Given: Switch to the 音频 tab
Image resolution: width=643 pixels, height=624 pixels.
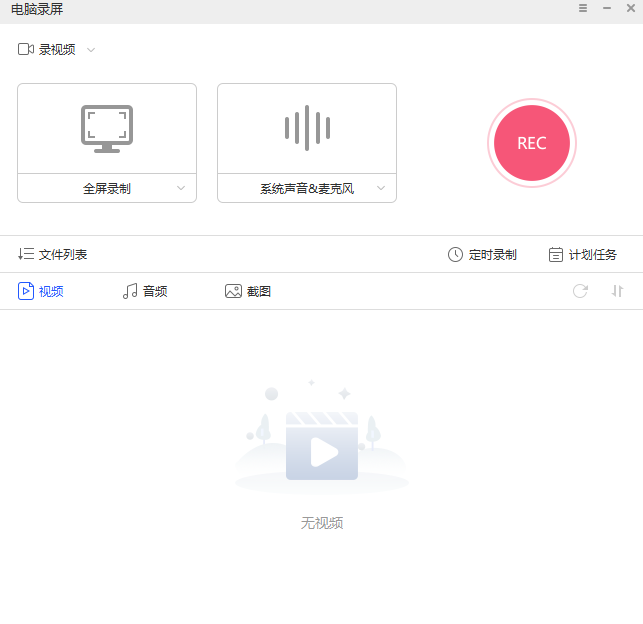Looking at the screenshot, I should tap(145, 291).
